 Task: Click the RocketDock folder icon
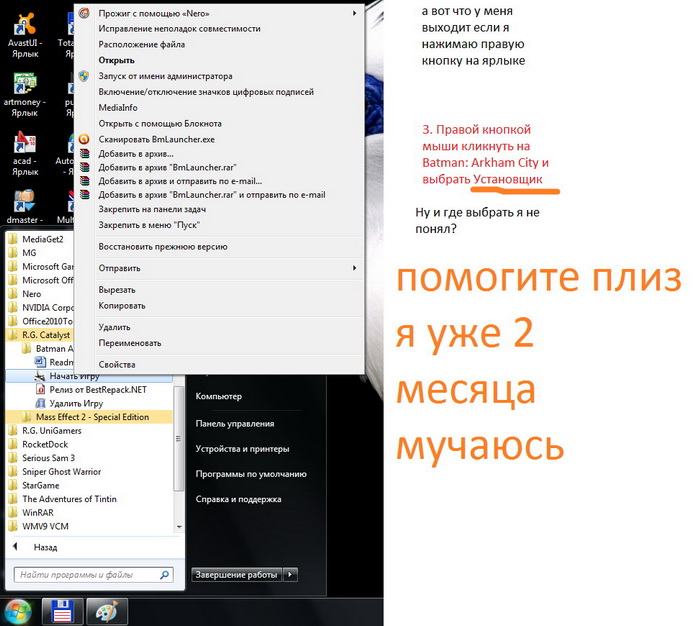click(x=13, y=444)
